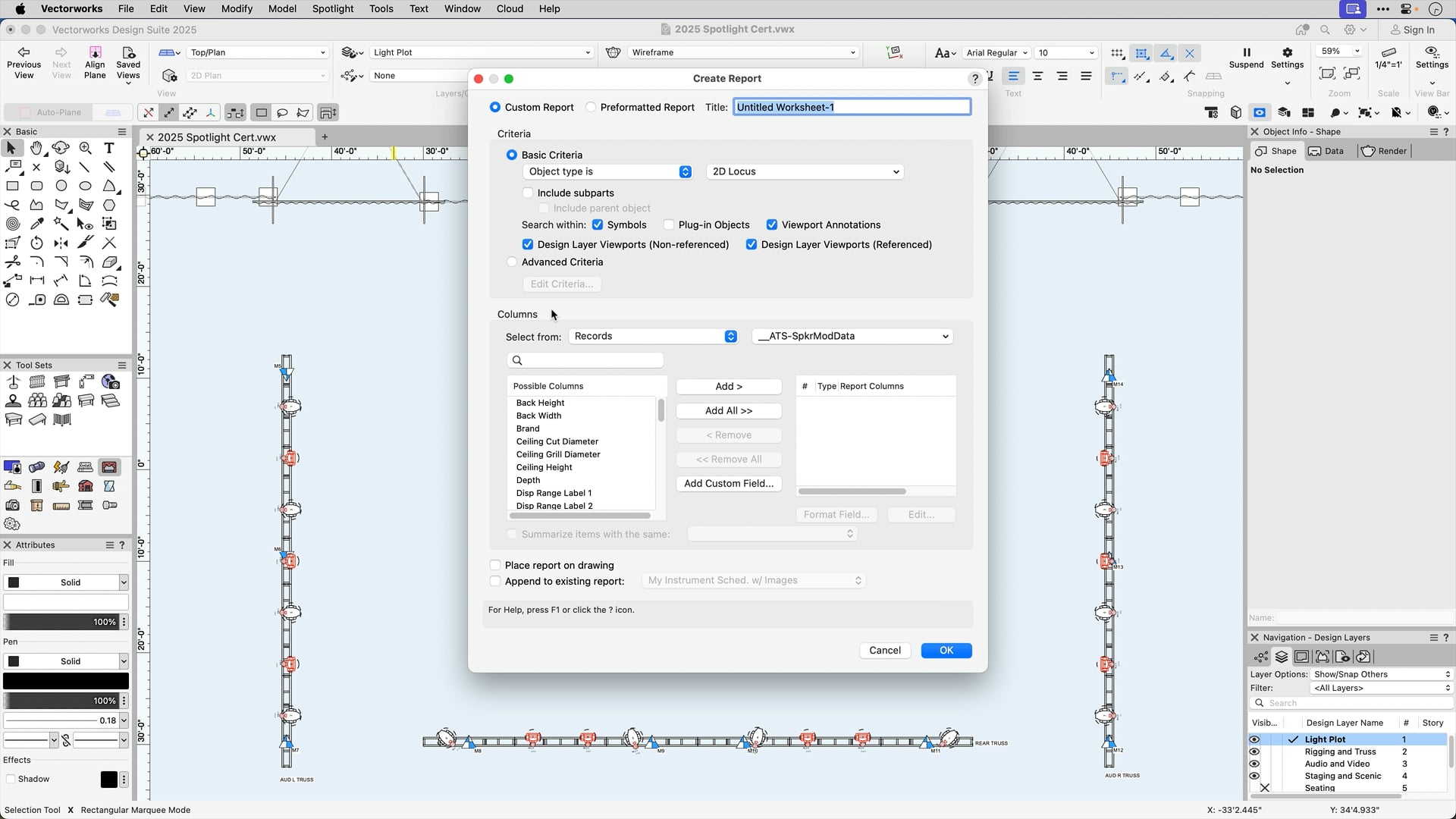This screenshot has height=819, width=1456.
Task: Select the Pan tool in Basic palette
Action: (36, 149)
